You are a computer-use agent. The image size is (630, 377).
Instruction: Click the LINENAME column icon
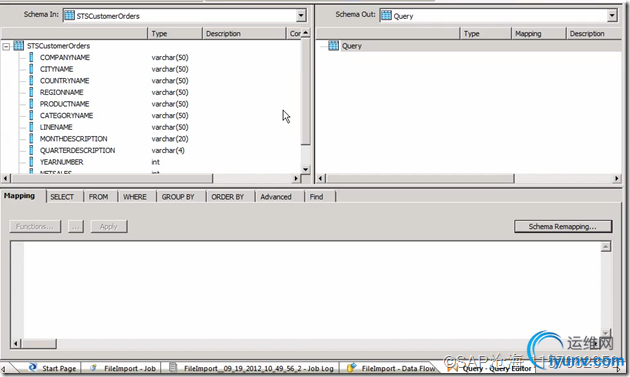(31, 127)
